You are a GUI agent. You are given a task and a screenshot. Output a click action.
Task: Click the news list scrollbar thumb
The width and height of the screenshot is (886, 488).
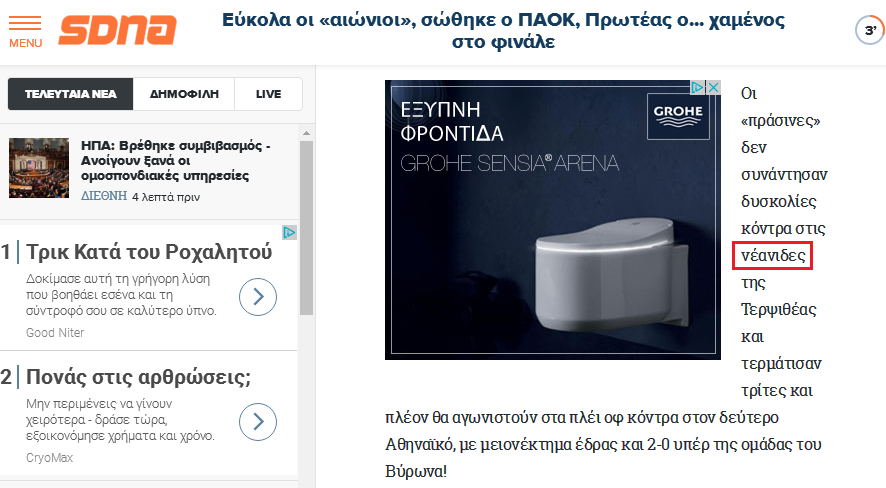coord(306,228)
